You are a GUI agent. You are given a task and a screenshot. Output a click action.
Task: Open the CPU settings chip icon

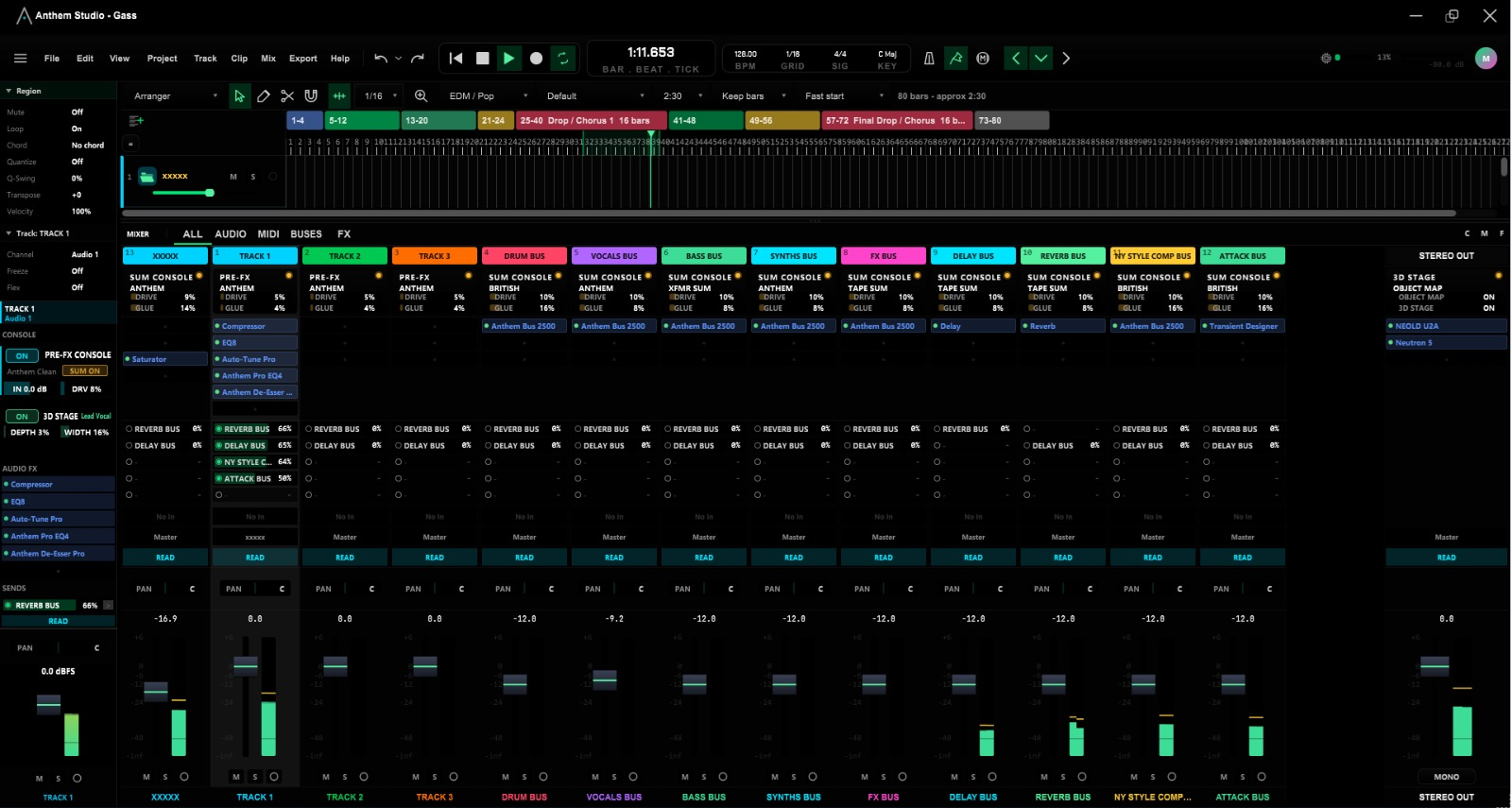point(1326,59)
